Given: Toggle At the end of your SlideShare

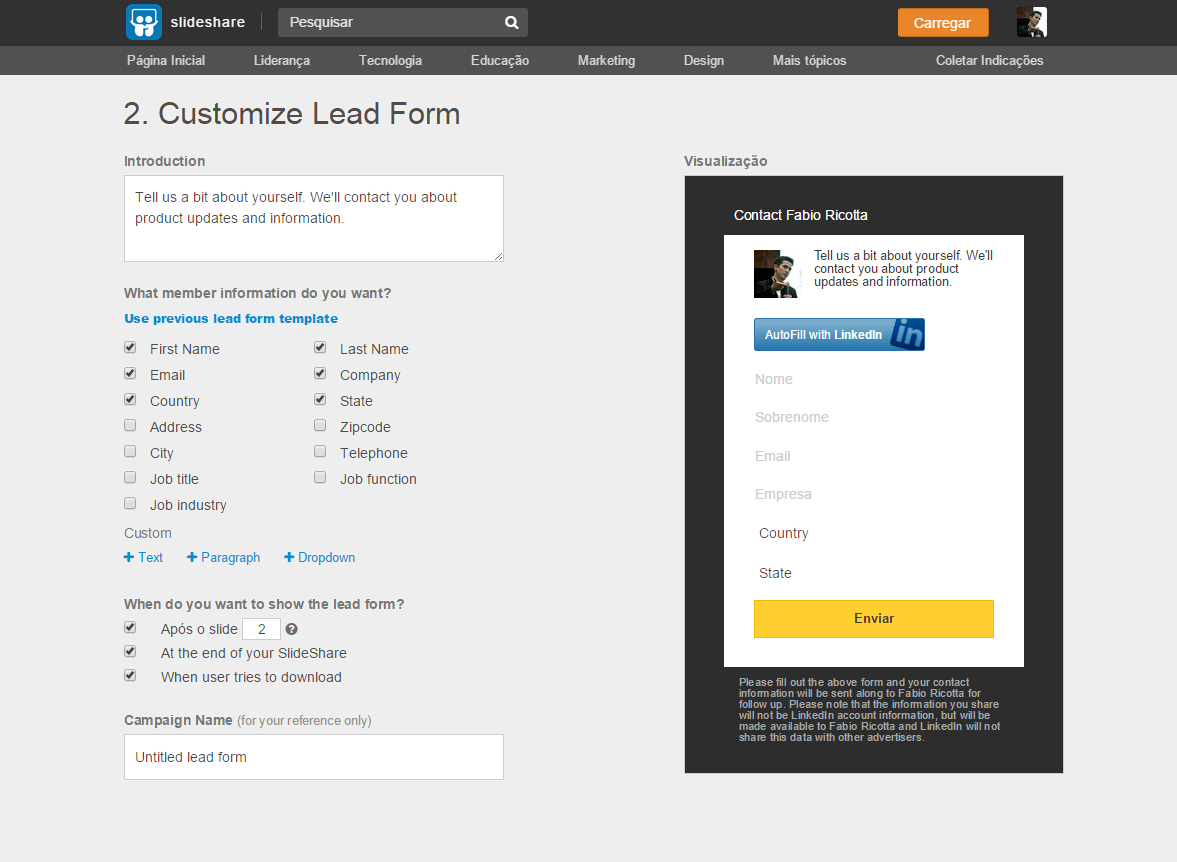Looking at the screenshot, I should (130, 651).
